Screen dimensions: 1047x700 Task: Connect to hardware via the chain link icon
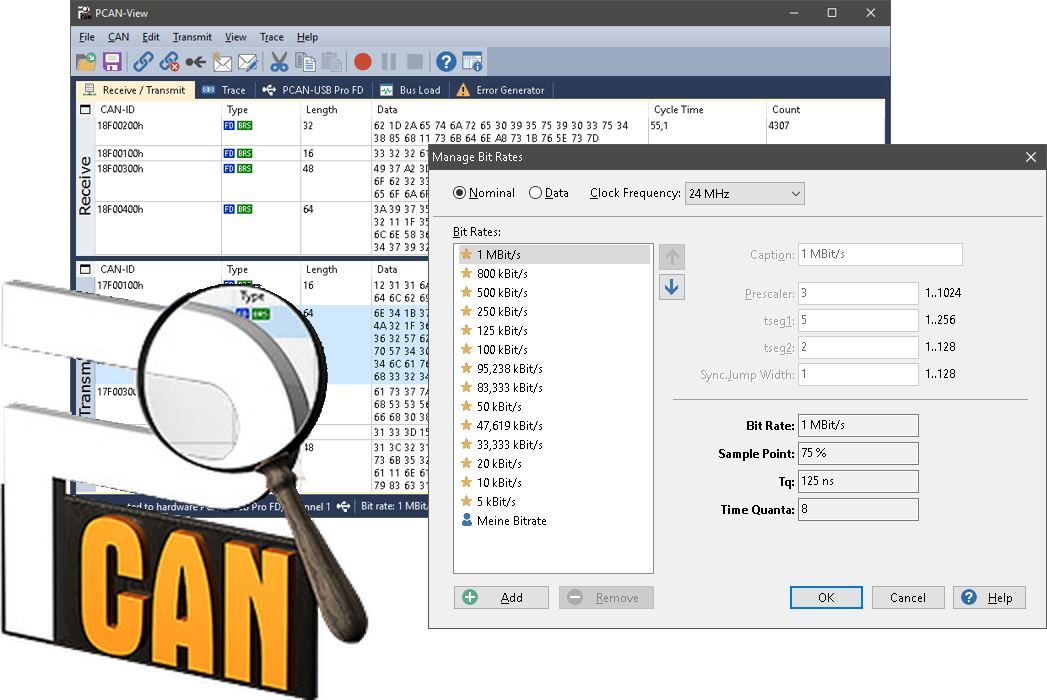pyautogui.click(x=143, y=62)
